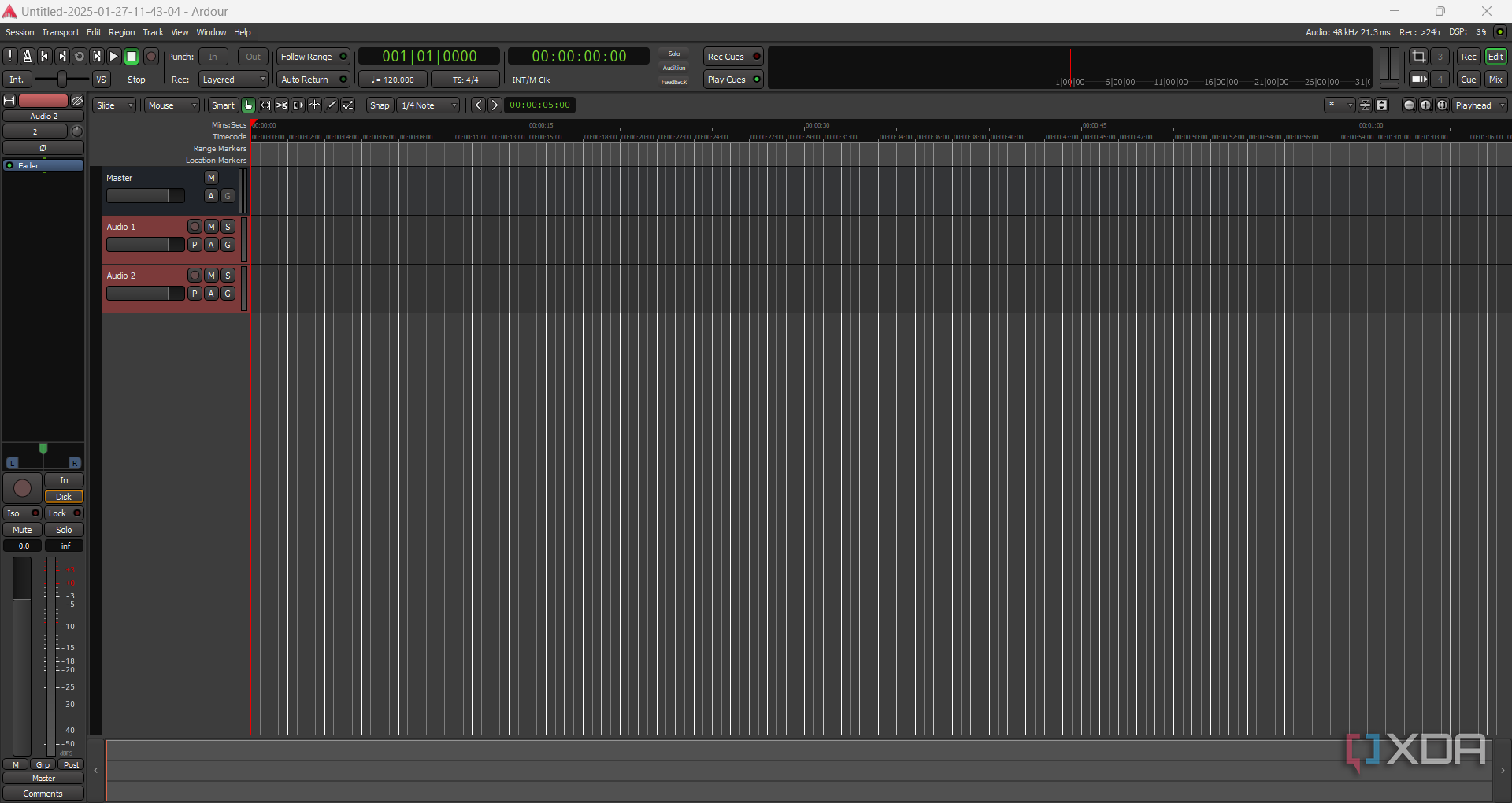Open the Layered record mode dropdown
Viewport: 1512px width, 803px height.
click(233, 80)
